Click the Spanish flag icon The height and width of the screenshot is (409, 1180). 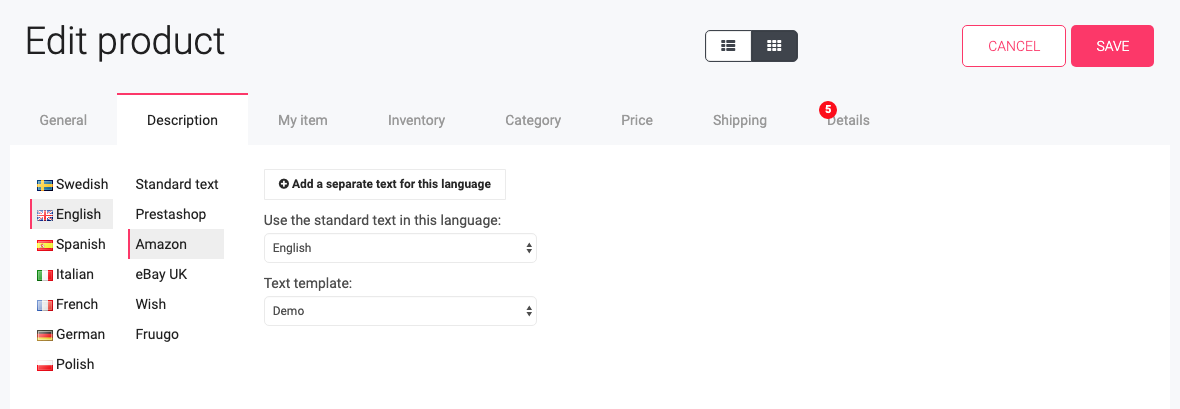point(44,245)
